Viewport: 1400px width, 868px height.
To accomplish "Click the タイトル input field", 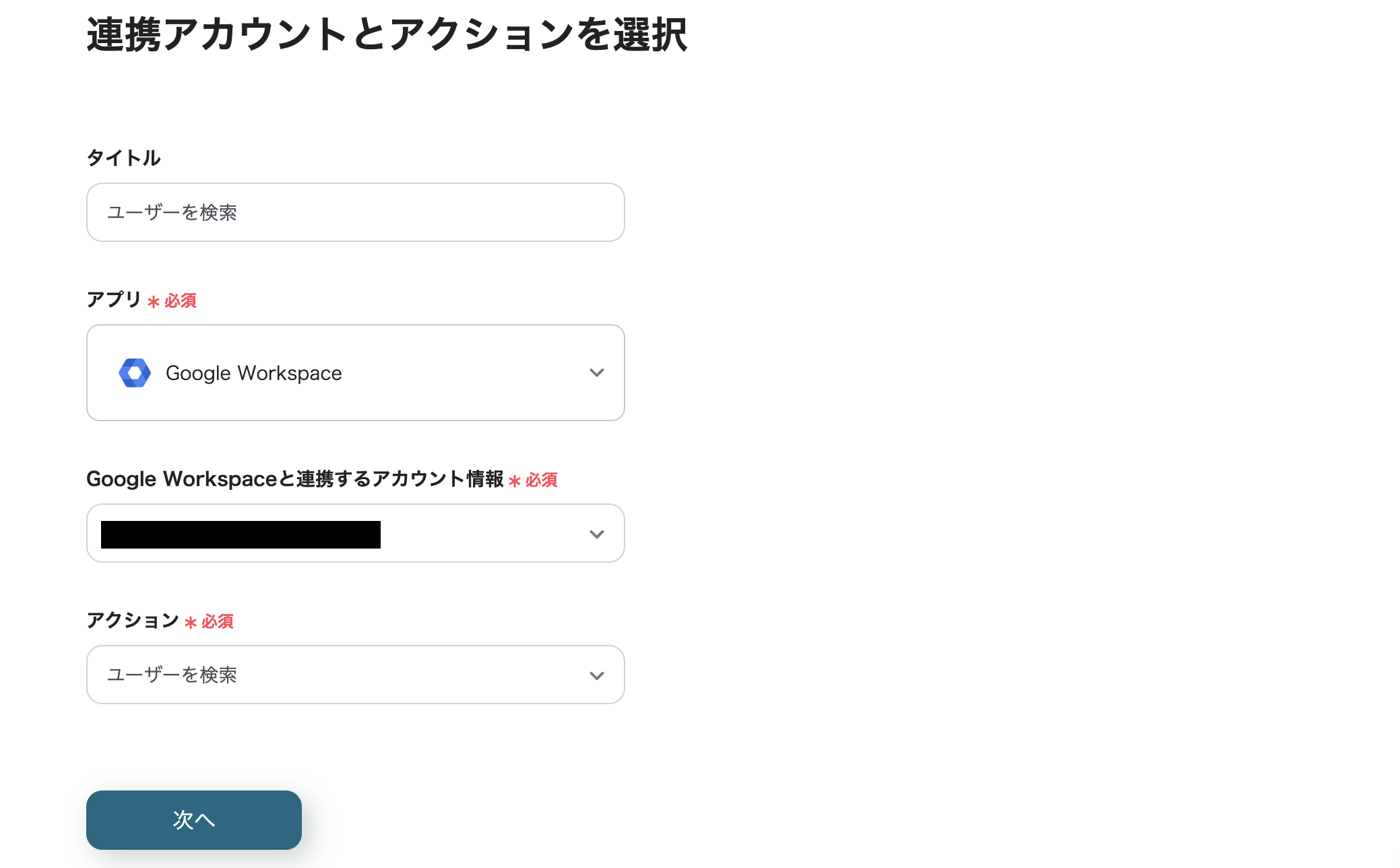I will [355, 212].
